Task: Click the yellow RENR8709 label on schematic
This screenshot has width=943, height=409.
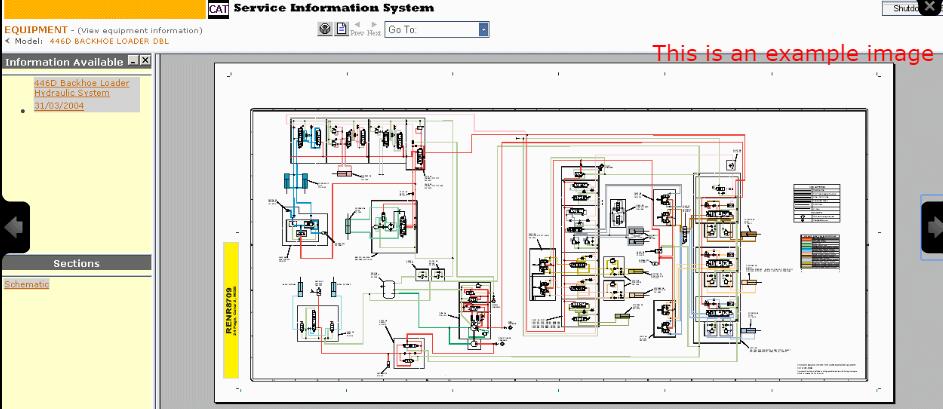Action: tap(231, 310)
